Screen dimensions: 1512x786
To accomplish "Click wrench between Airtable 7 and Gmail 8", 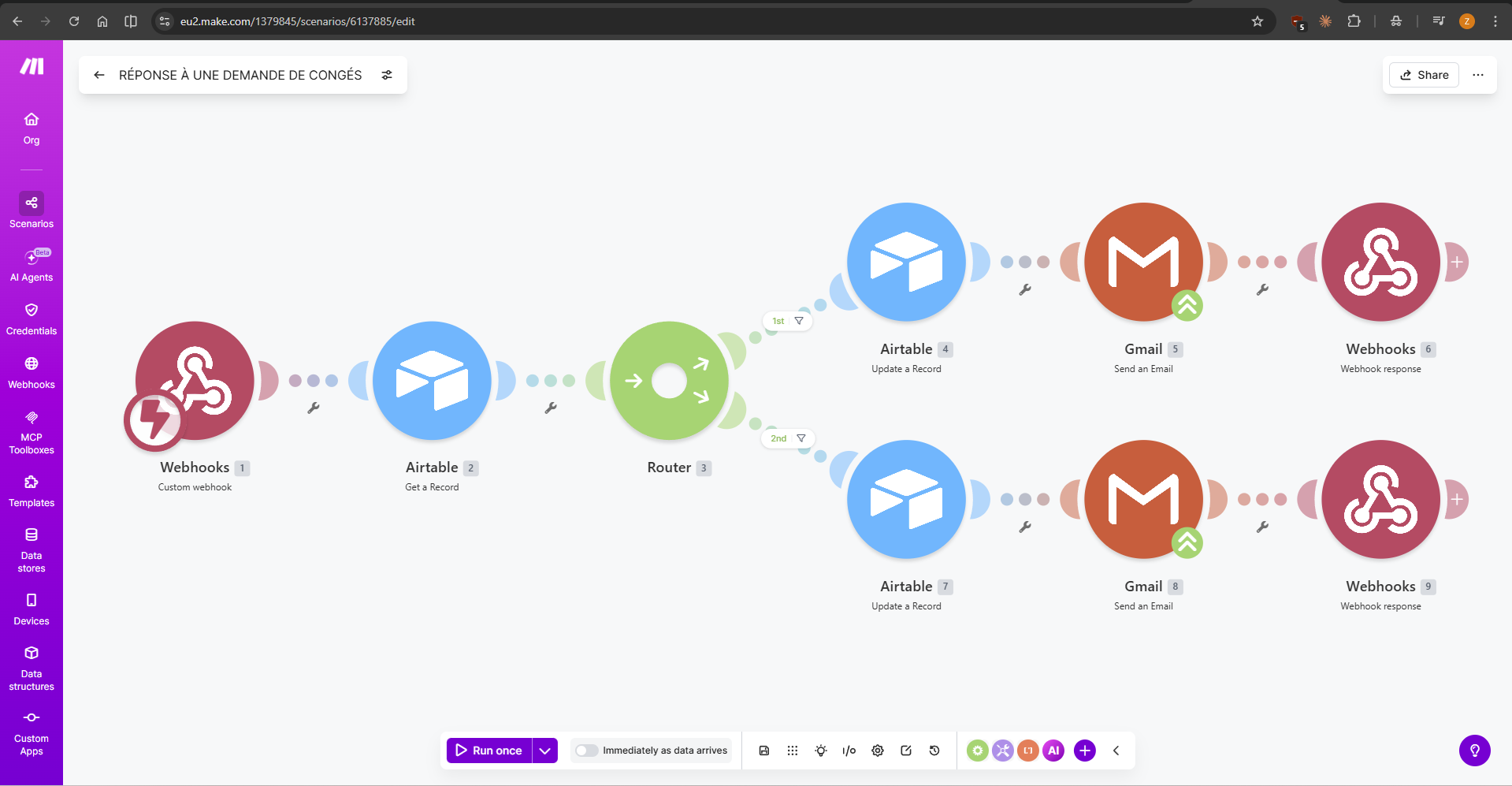I will [x=1025, y=527].
